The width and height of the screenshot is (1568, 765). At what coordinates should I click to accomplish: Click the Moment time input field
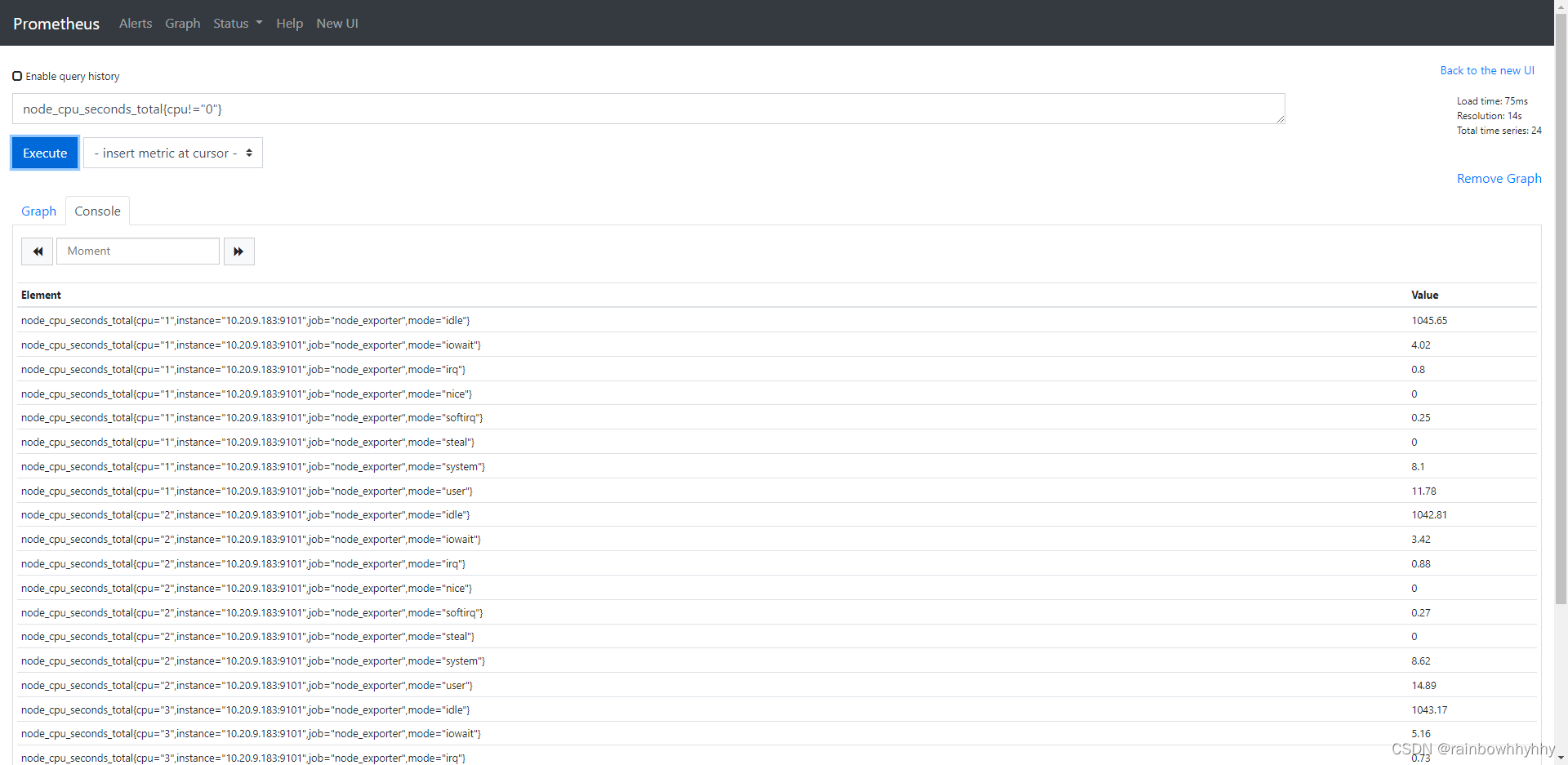(138, 251)
